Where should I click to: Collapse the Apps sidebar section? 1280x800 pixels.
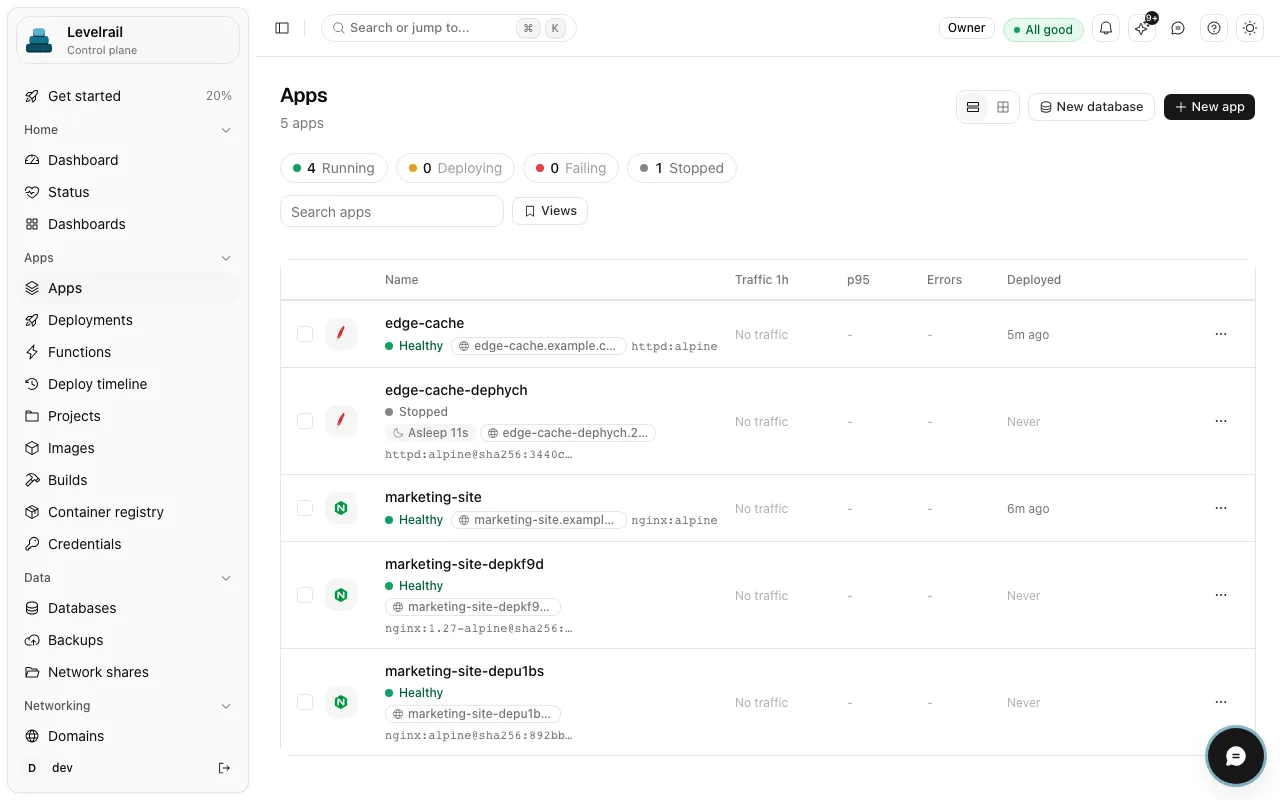[128, 258]
